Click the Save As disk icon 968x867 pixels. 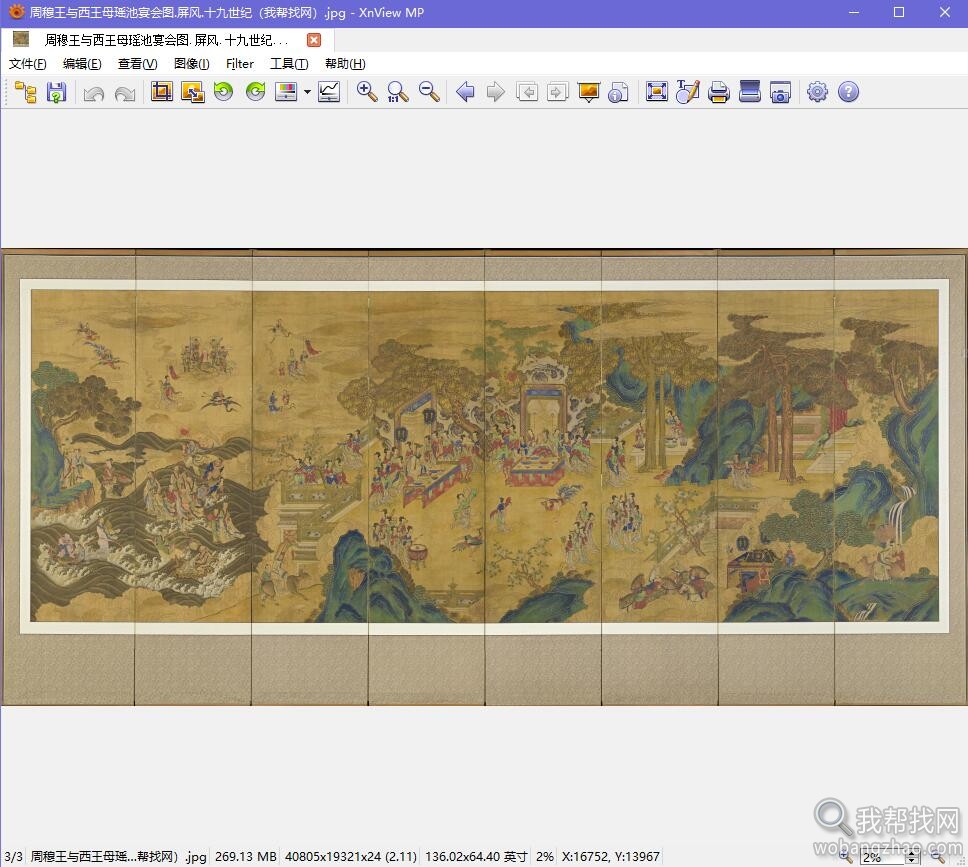click(56, 92)
